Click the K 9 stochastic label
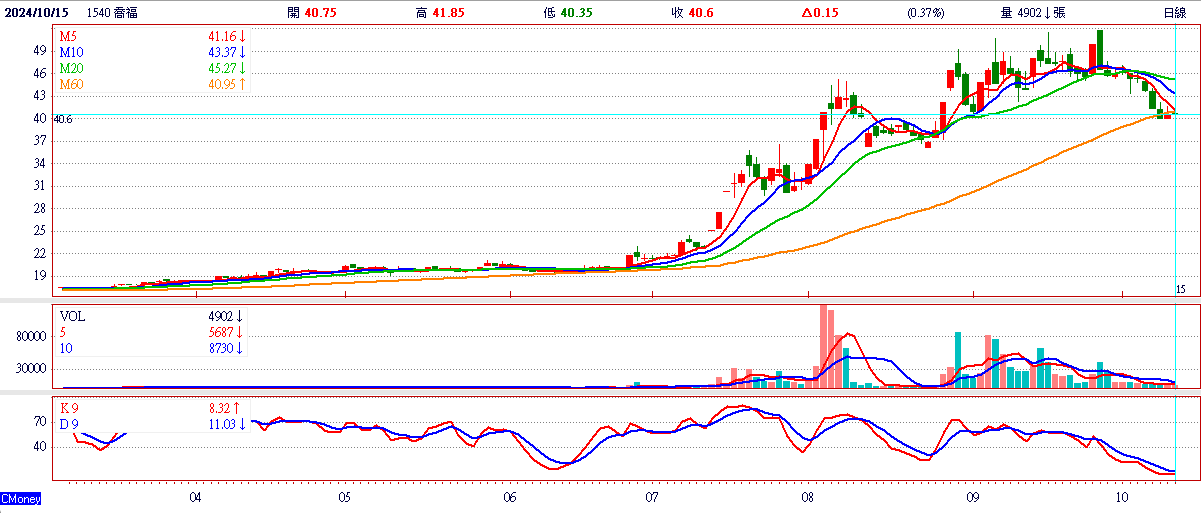Viewport: 1201px width, 513px height. [x=70, y=409]
